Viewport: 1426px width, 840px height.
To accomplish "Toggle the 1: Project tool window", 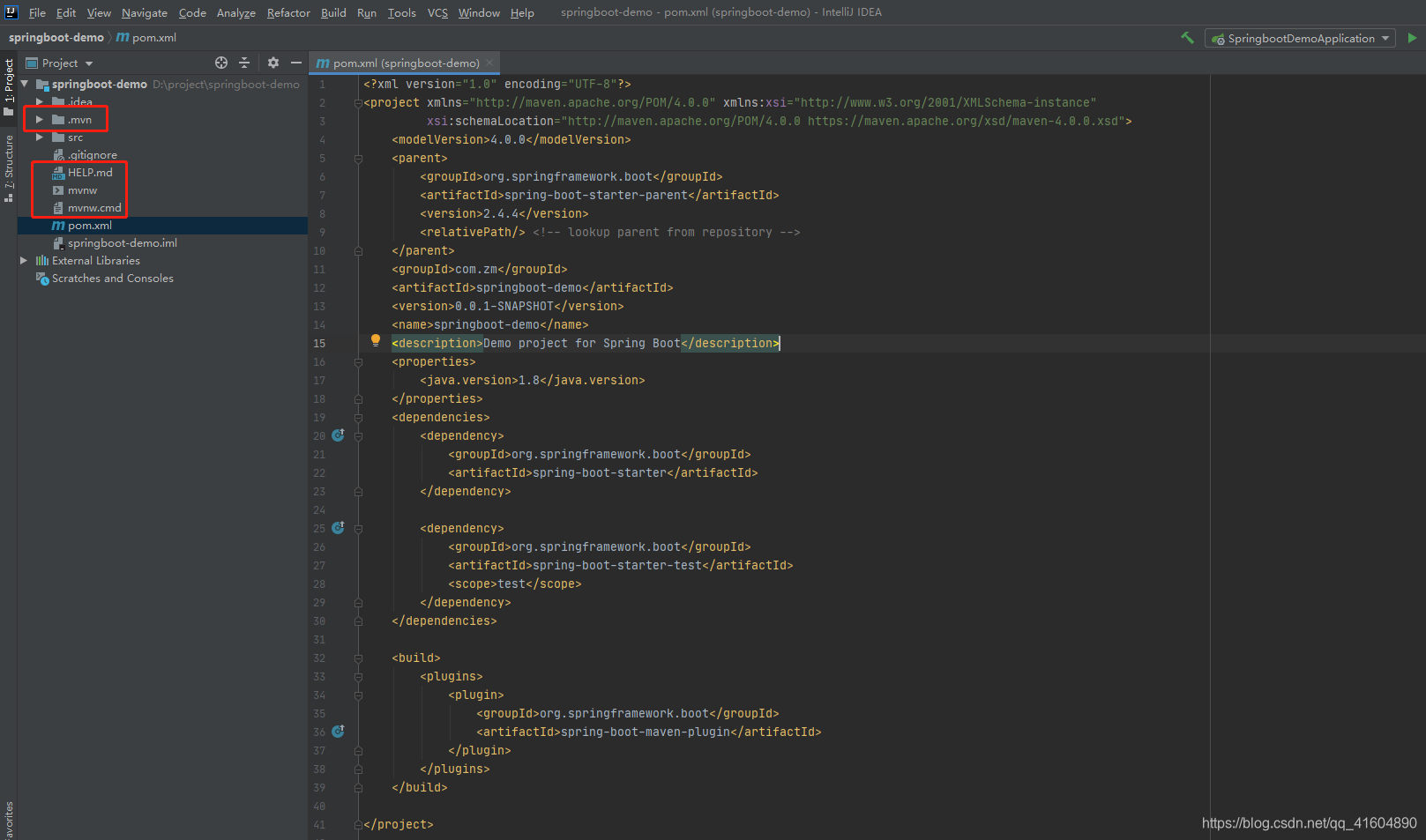I will click(x=9, y=86).
